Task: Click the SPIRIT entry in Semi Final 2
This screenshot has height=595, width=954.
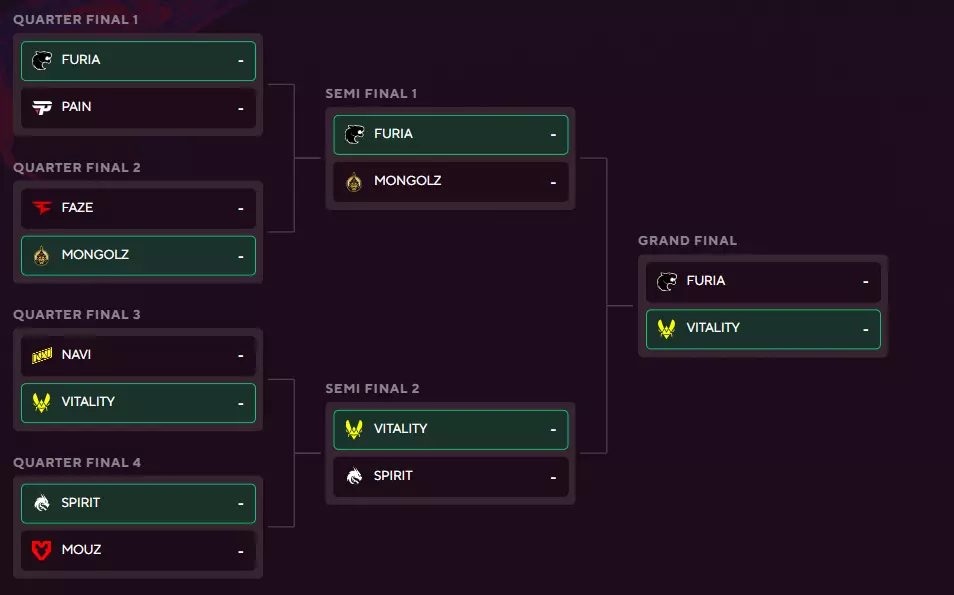Action: click(450, 476)
